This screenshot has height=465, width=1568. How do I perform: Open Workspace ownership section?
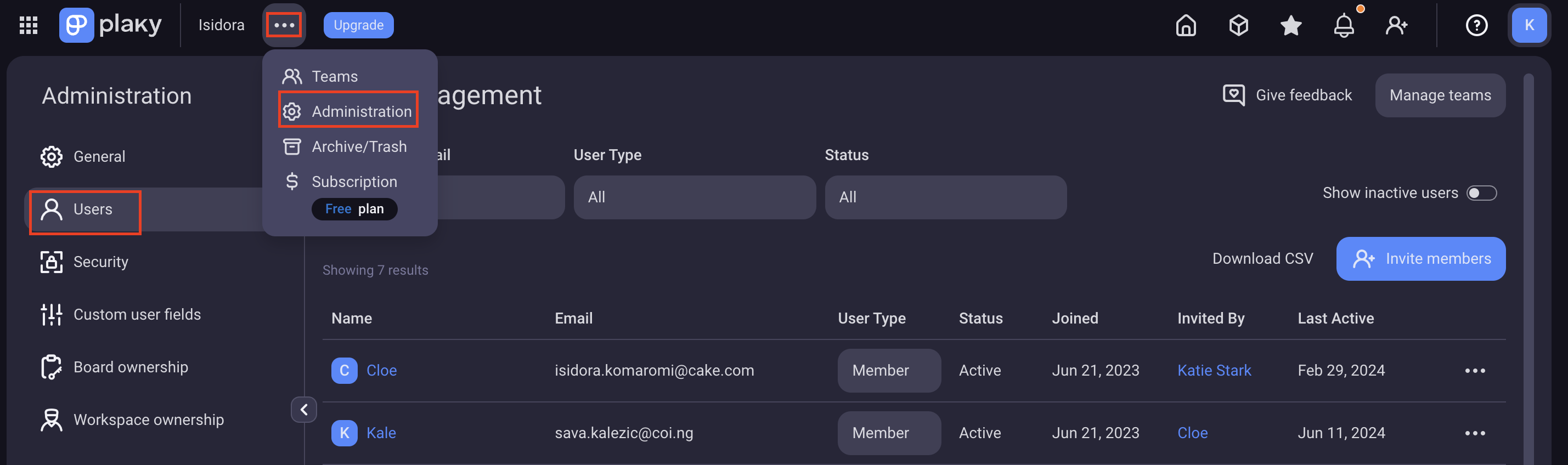coord(132,420)
